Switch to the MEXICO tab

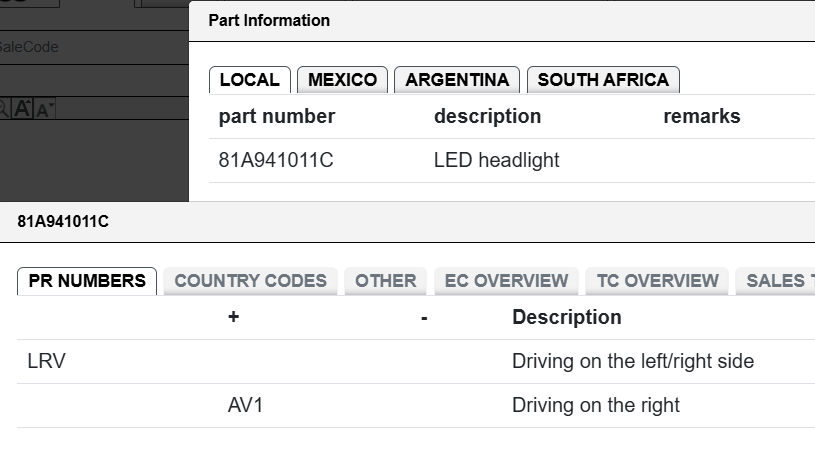click(342, 80)
